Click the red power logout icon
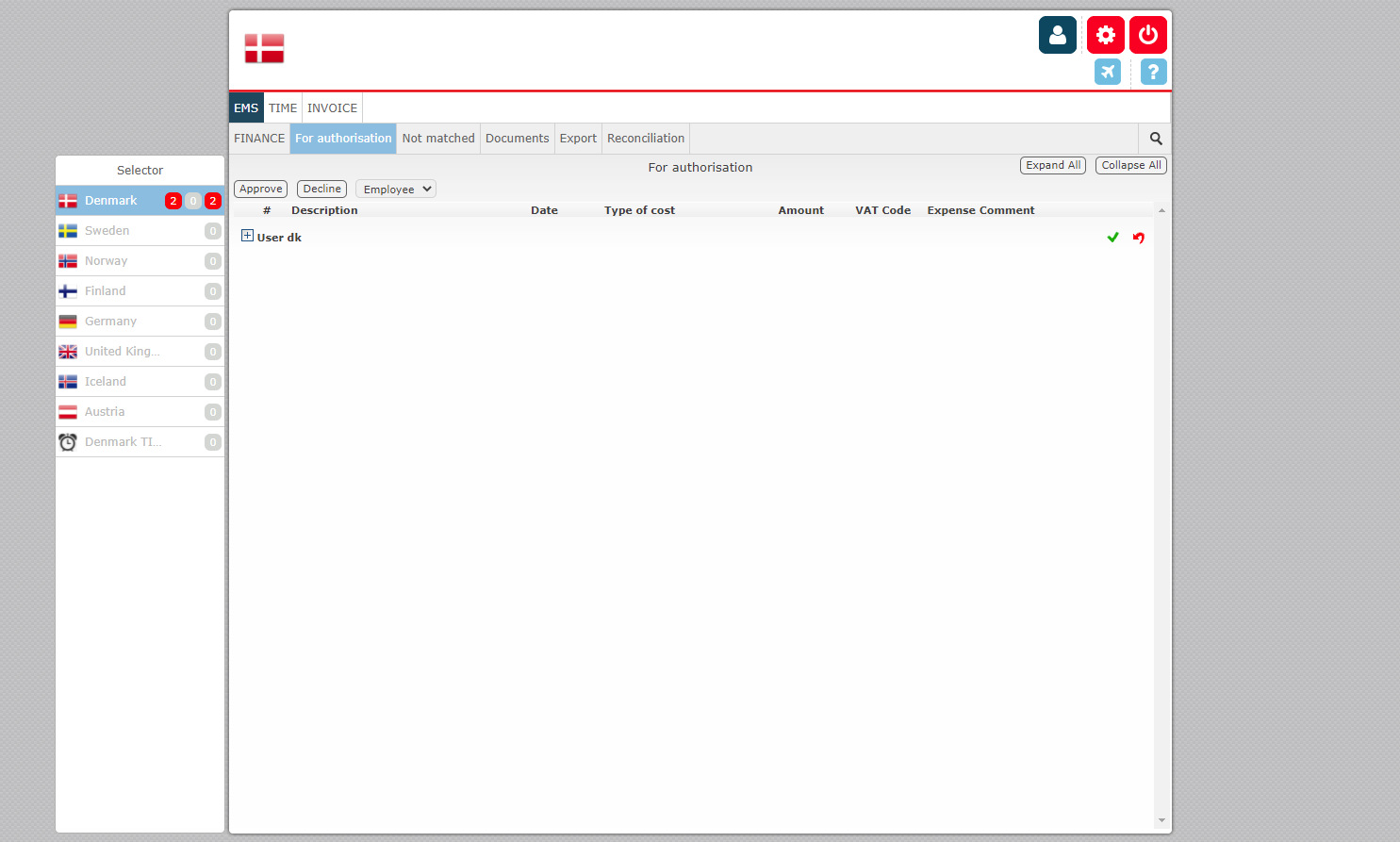The width and height of the screenshot is (1400, 842). click(x=1147, y=35)
